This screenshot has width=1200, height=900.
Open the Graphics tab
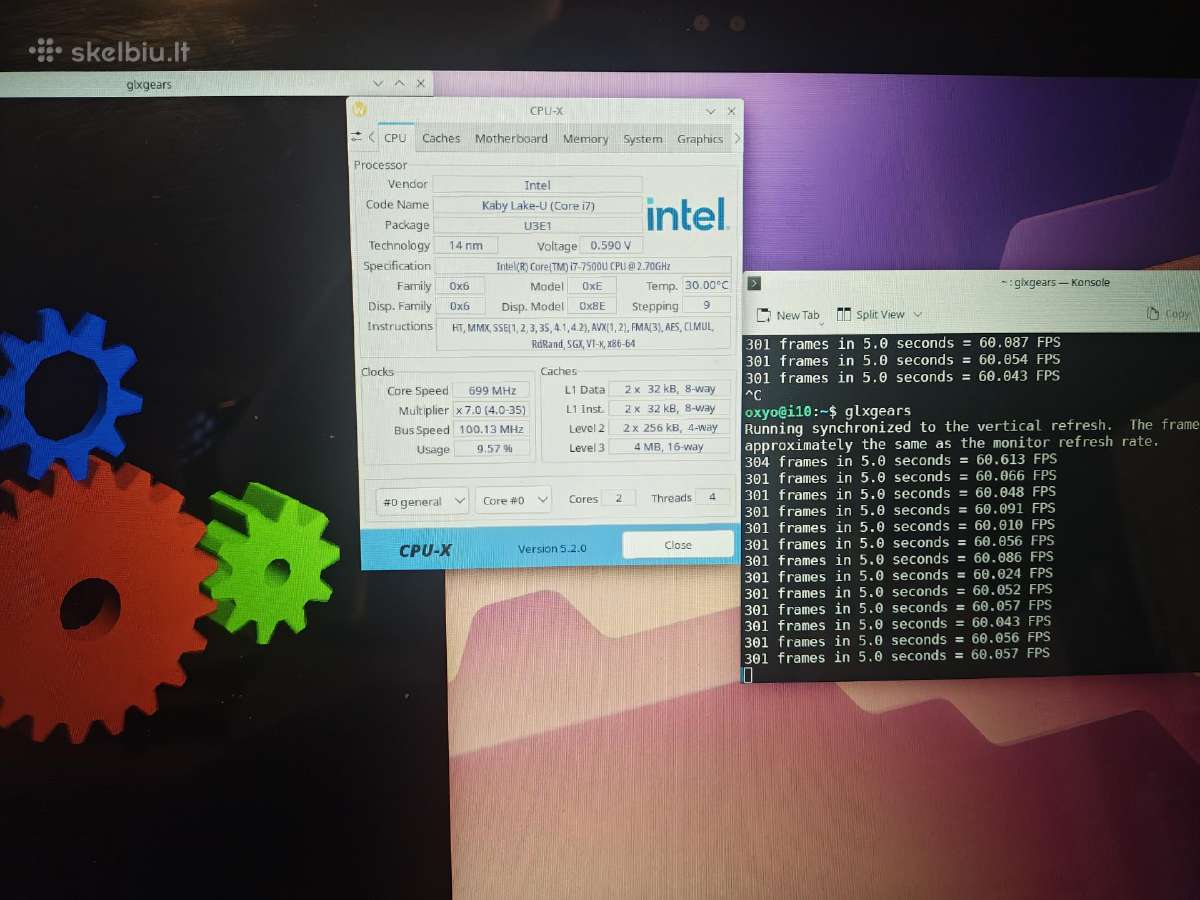pos(699,139)
